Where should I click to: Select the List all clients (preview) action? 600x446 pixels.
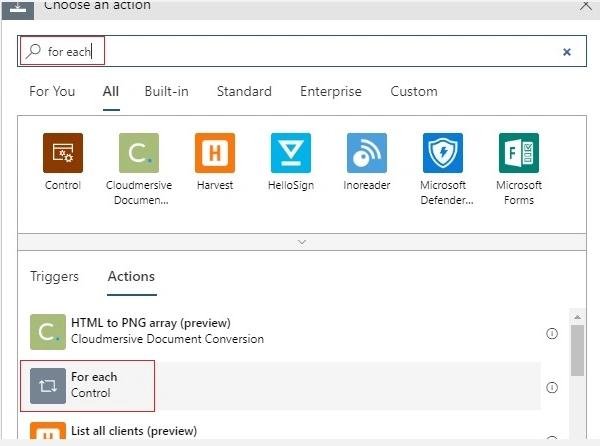285,430
